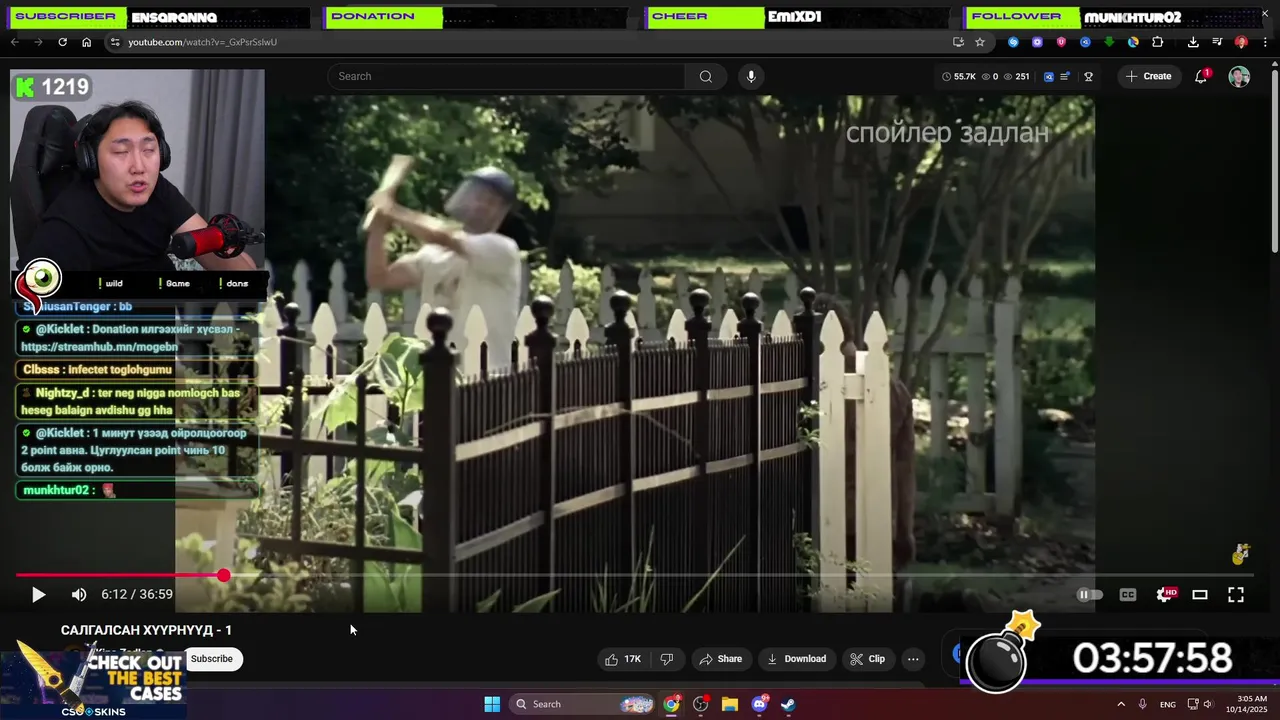Dislike the video

click(666, 659)
